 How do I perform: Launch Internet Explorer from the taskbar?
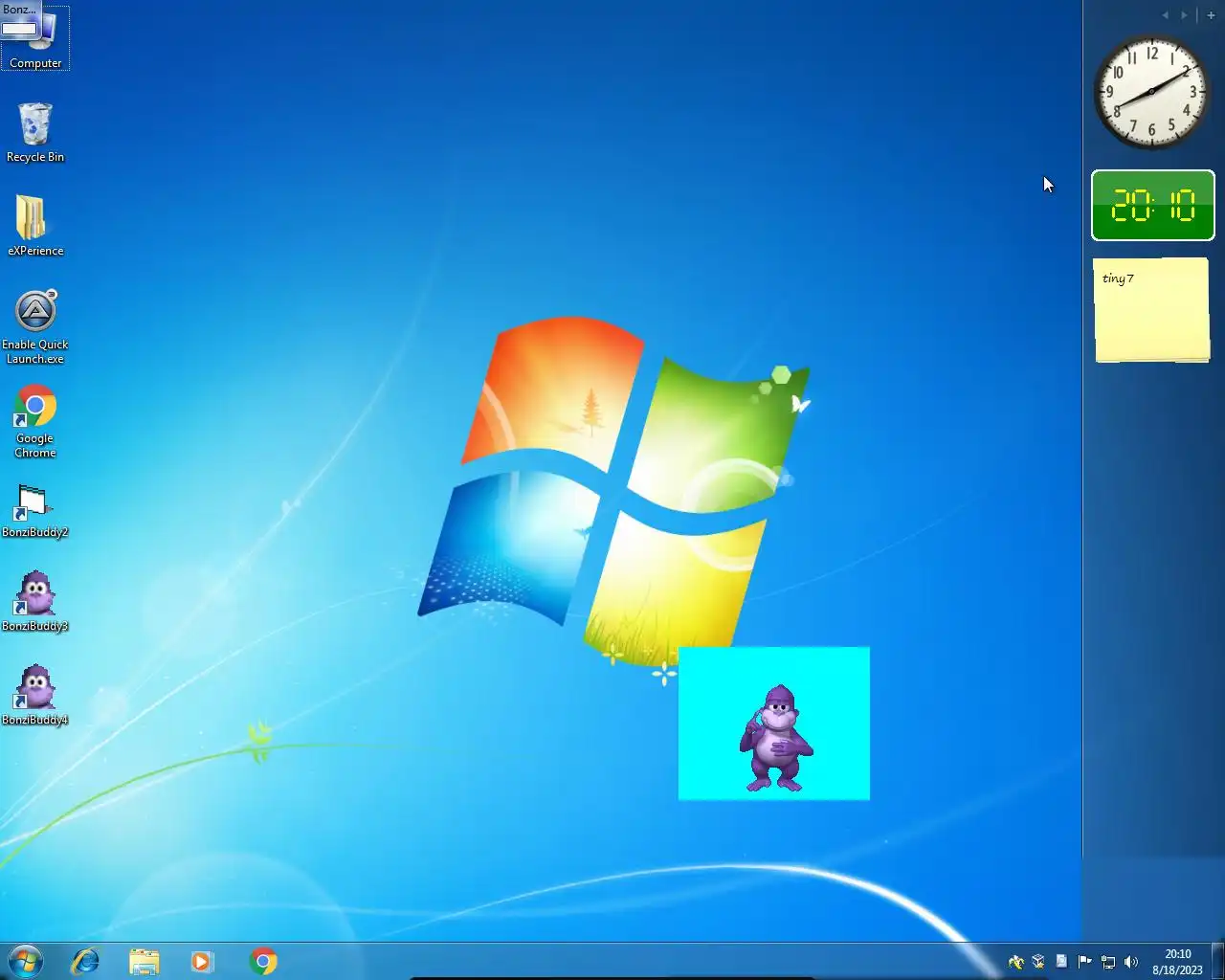click(86, 961)
